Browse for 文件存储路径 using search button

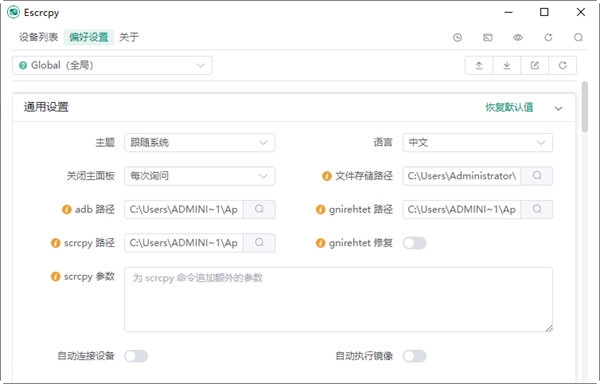pos(537,176)
